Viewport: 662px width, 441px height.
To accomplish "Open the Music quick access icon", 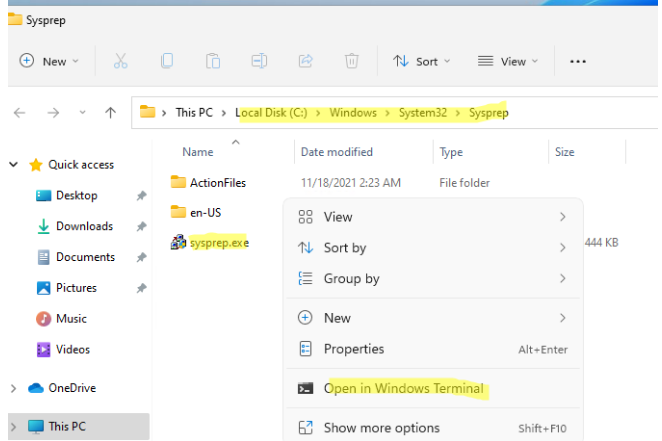I will 43,319.
